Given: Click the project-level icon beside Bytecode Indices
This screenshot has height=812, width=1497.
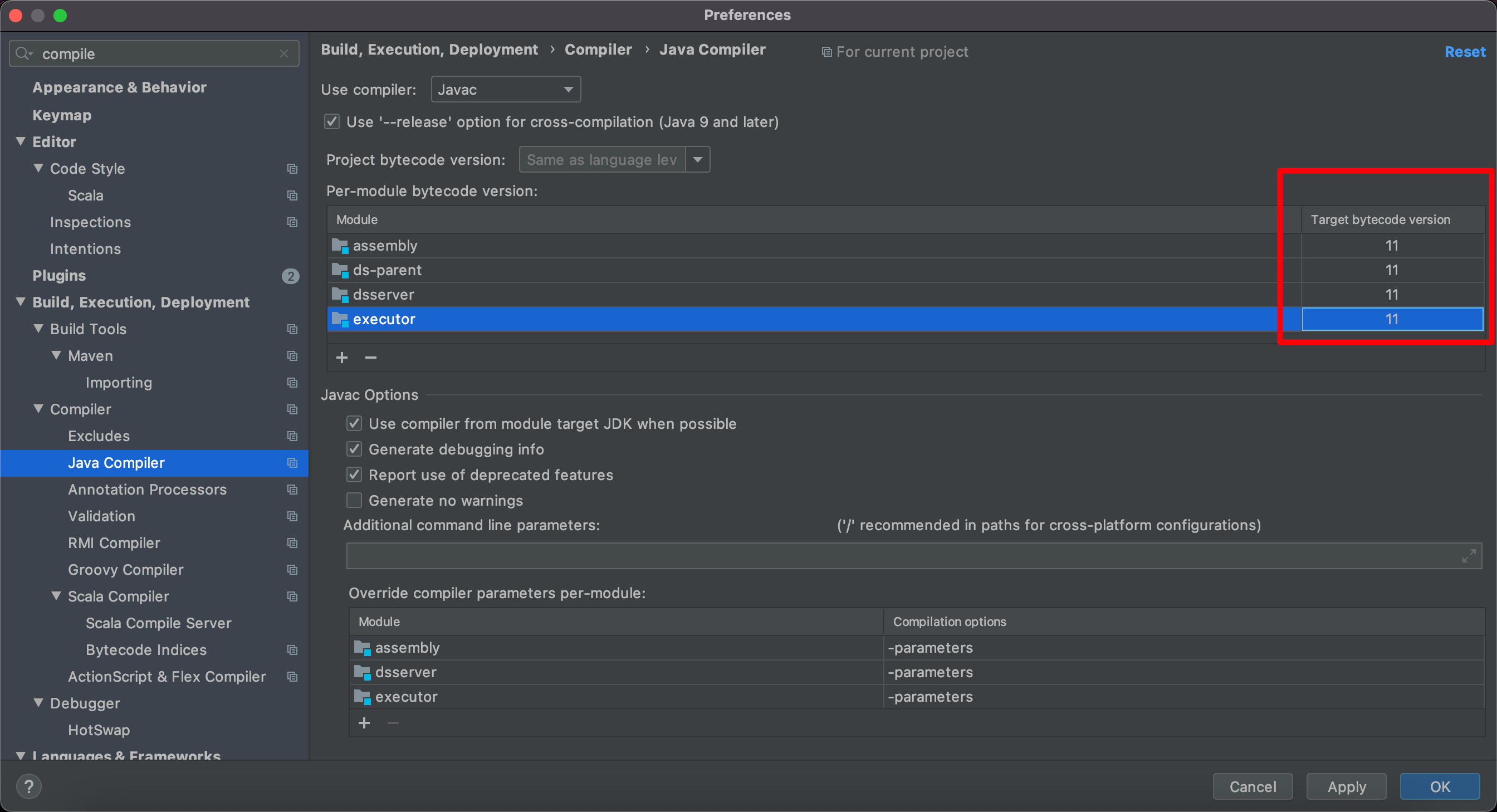Looking at the screenshot, I should point(292,650).
